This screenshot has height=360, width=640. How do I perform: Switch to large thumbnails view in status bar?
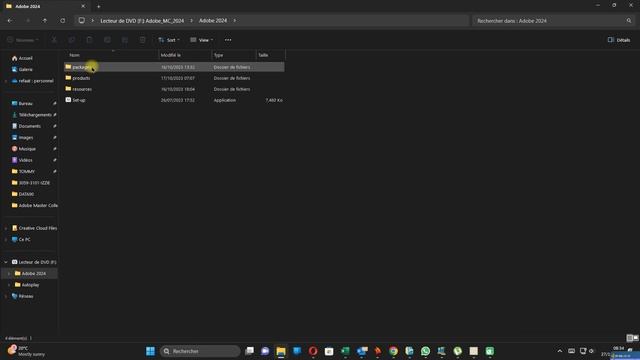[x=636, y=338]
